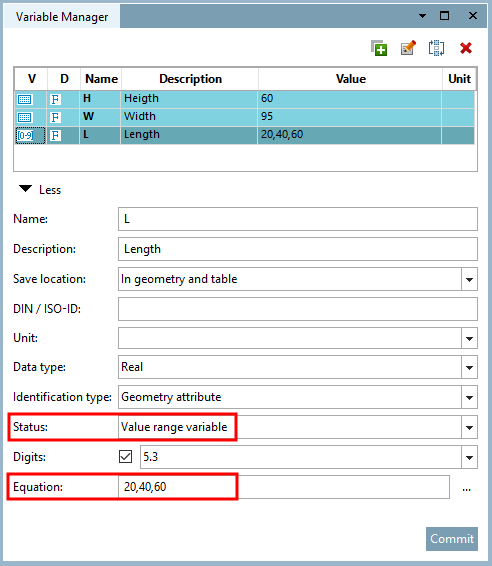Select variable name H in table

[100, 99]
